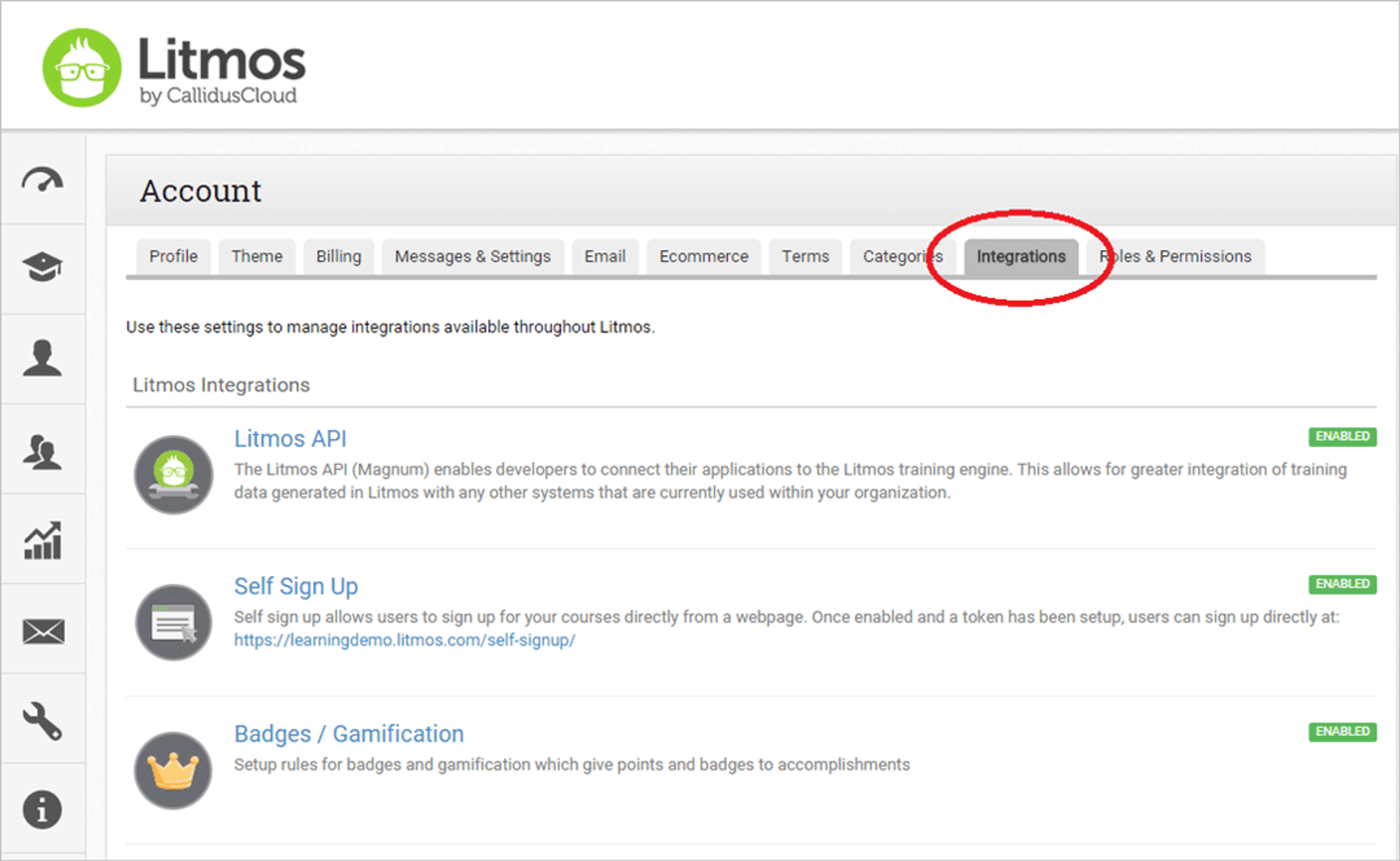The height and width of the screenshot is (861, 1400).
Task: Click the 'Setup rules for badges and gamification' text
Action: (x=572, y=764)
